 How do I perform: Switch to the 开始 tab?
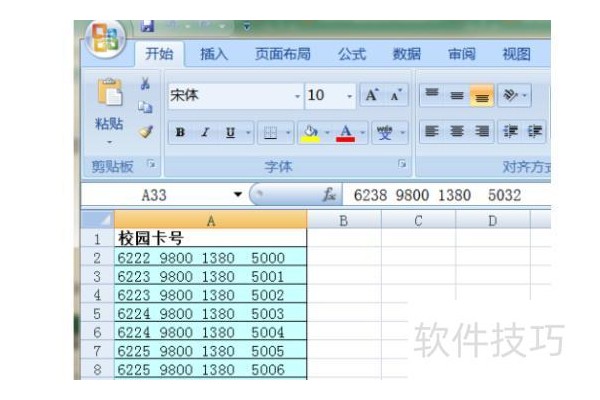coord(159,54)
